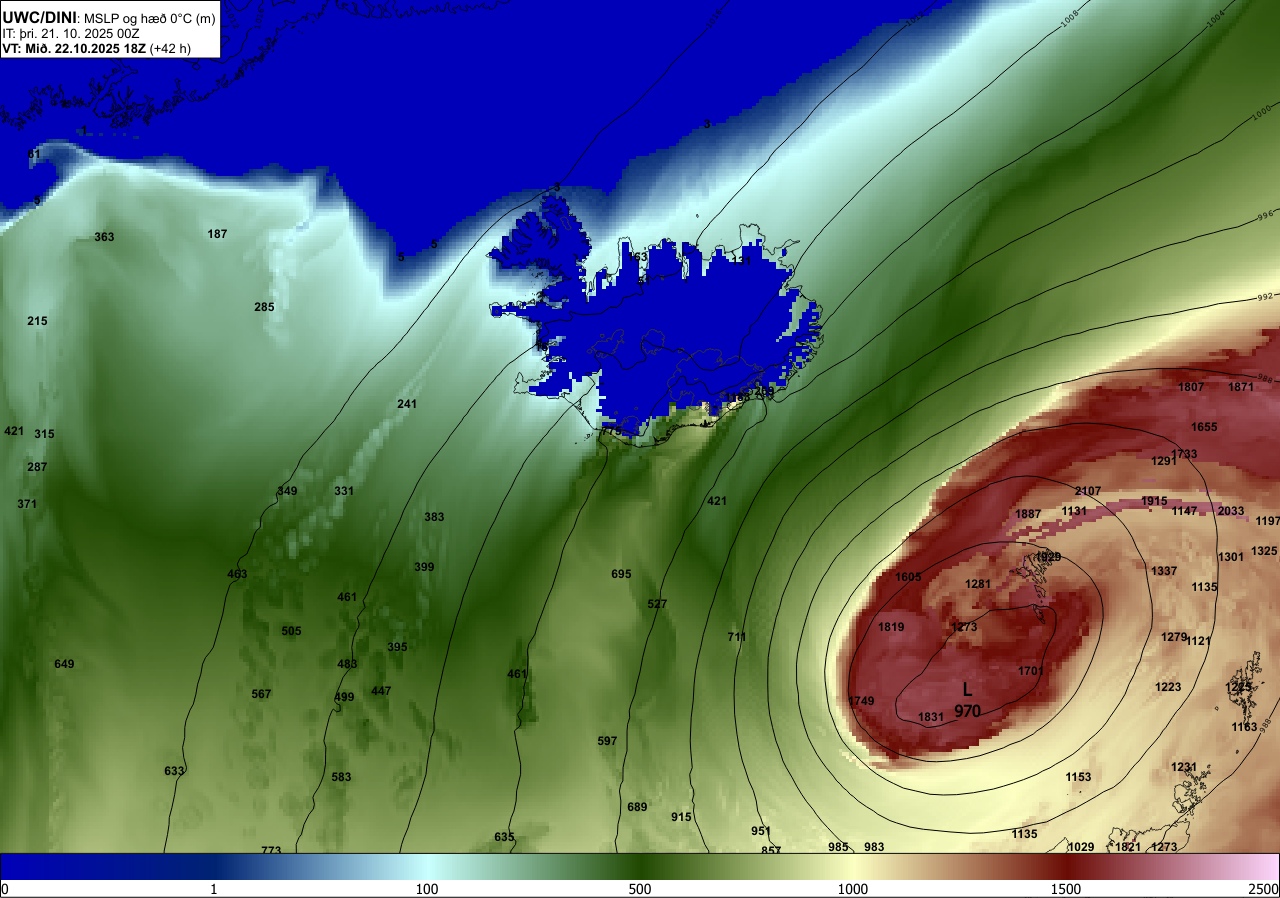The image size is (1280, 898).
Task: Select the colorbar tick label 100
Action: pos(427,889)
